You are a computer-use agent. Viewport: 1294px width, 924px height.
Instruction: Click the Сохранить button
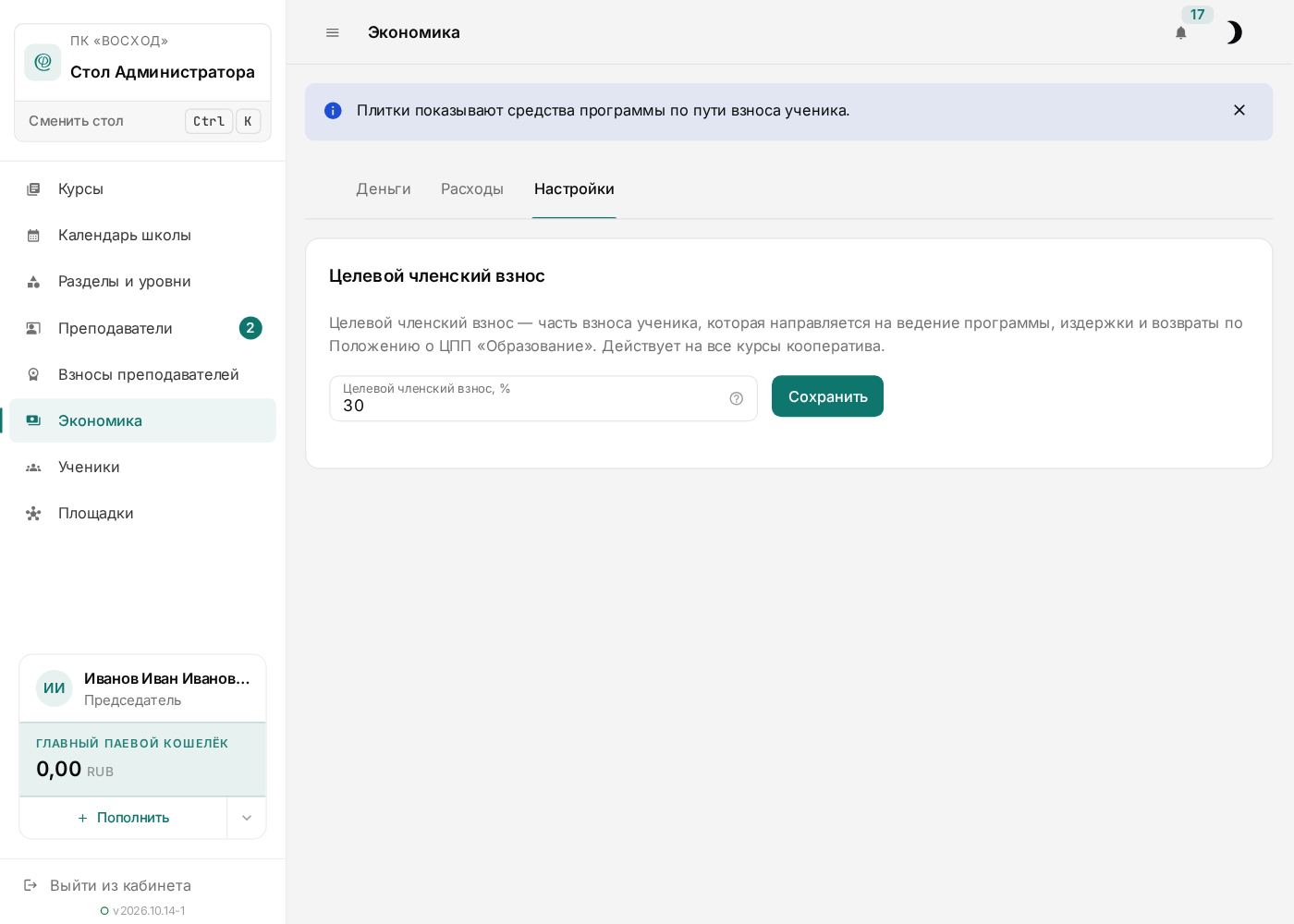click(x=827, y=396)
